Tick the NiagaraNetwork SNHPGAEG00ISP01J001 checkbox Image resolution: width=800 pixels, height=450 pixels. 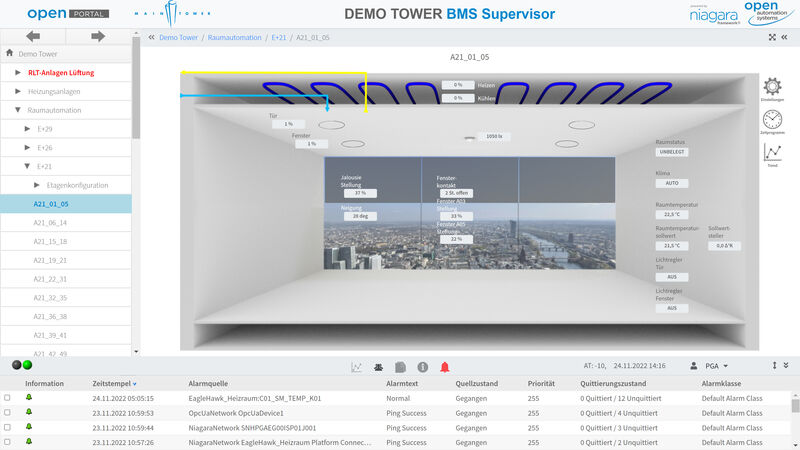tap(8, 427)
